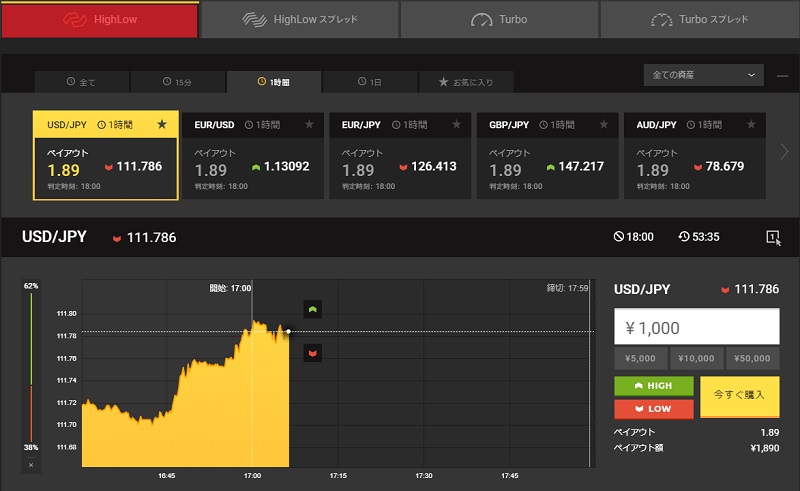Click the clock icon on 1日 tab
This screenshot has height=491, width=800.
[362, 81]
